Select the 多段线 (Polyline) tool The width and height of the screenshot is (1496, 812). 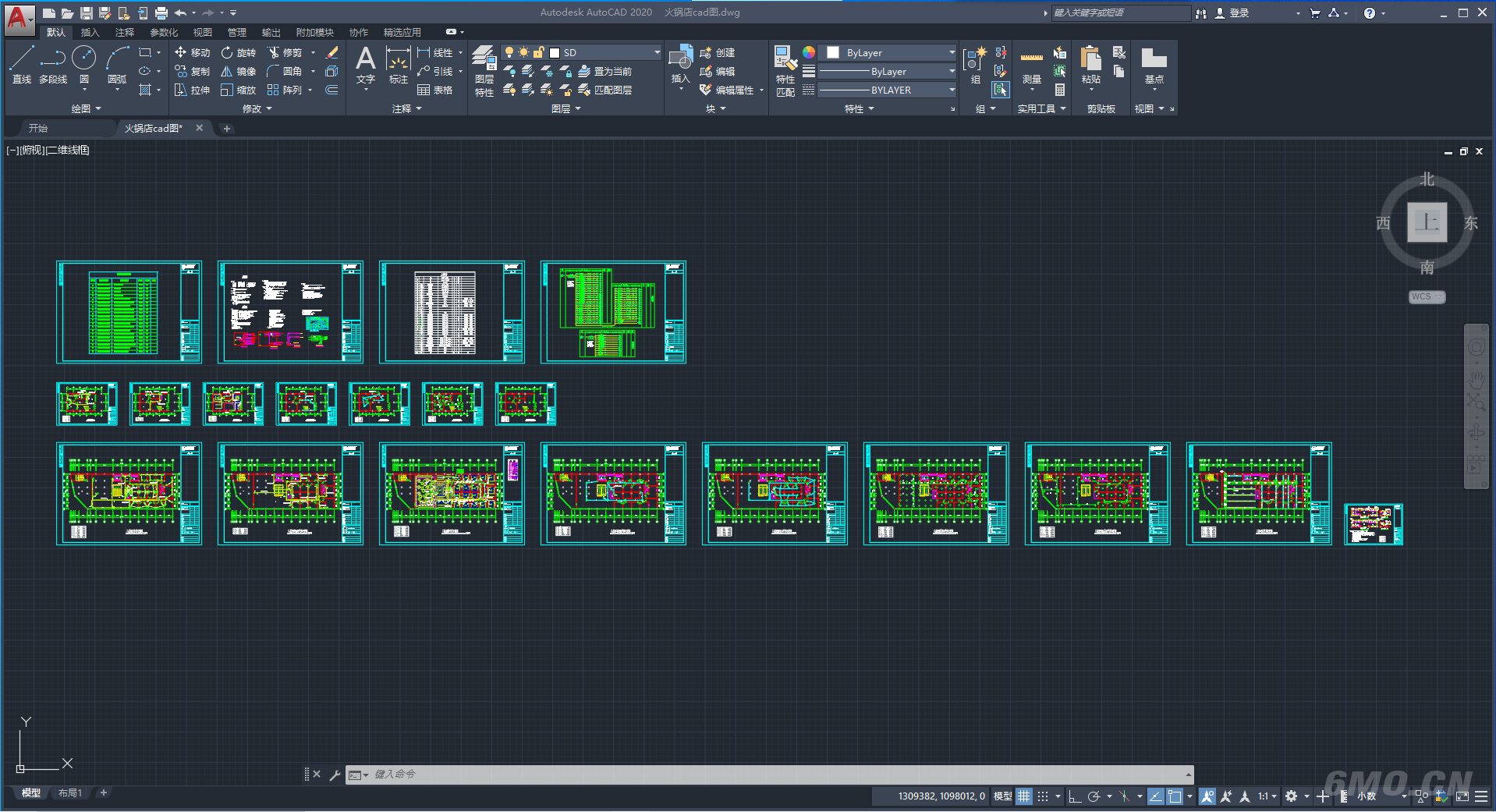pyautogui.click(x=53, y=64)
